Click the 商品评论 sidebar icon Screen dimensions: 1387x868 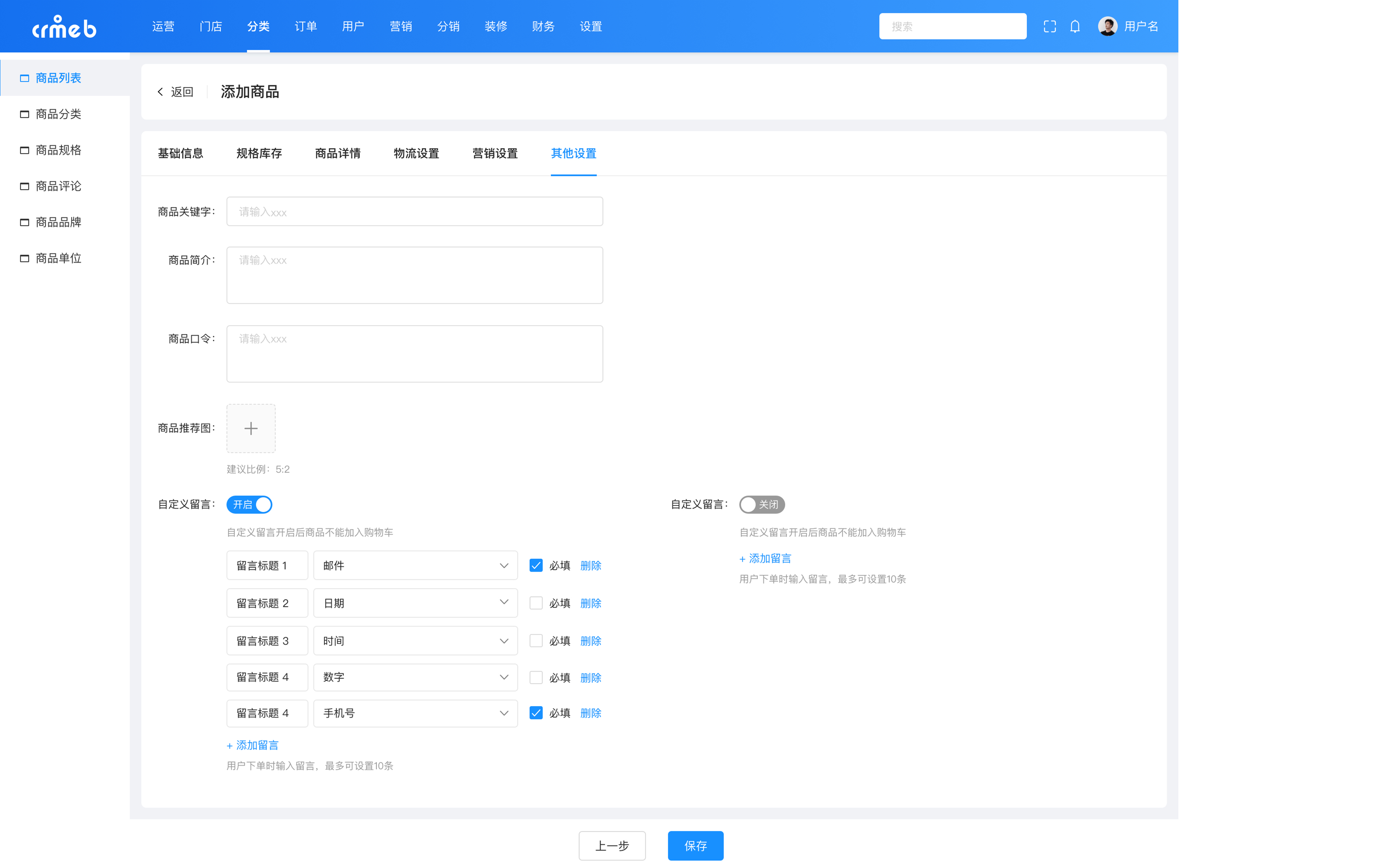25,186
